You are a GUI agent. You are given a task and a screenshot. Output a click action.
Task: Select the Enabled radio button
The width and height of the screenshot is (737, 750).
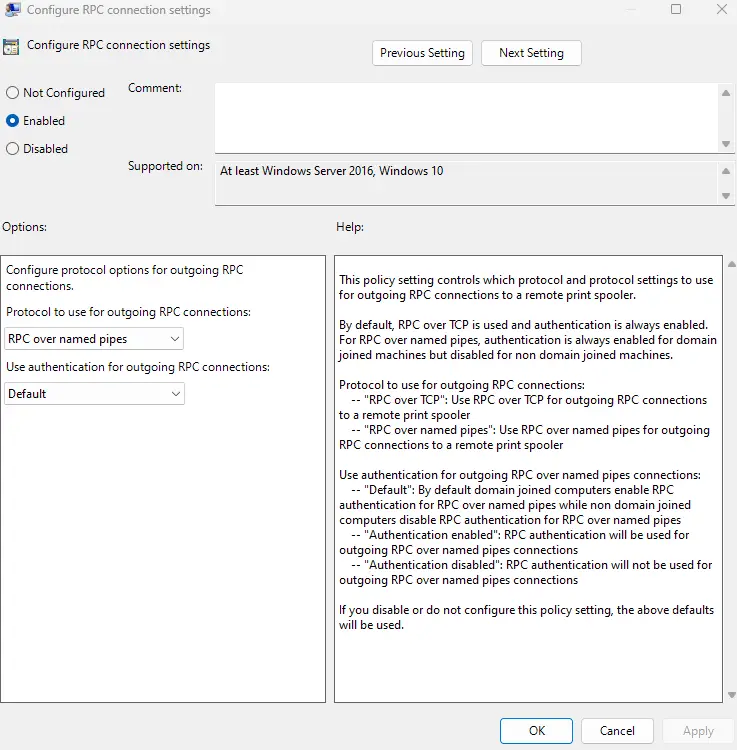click(x=13, y=121)
